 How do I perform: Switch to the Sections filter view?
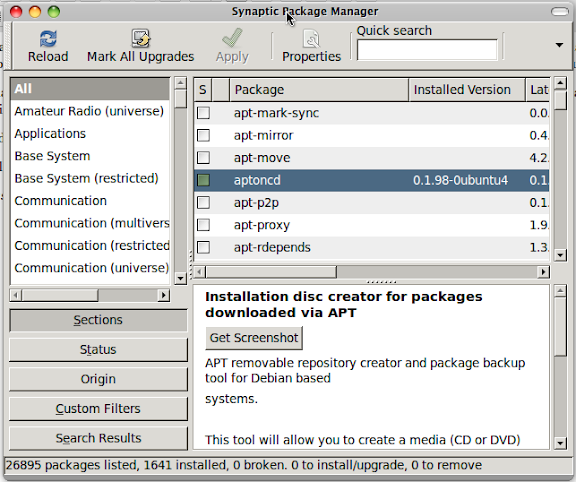click(98, 320)
